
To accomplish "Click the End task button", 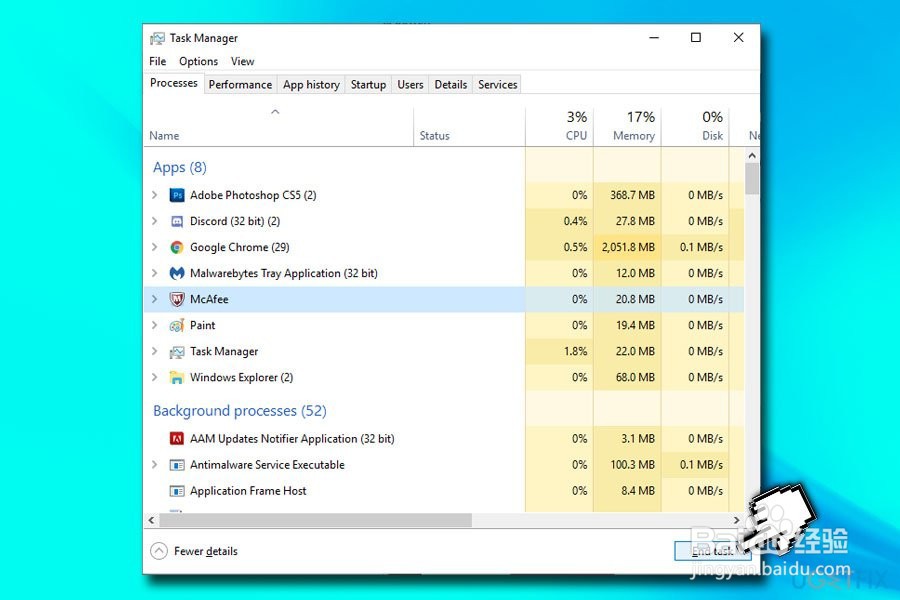I will (x=712, y=551).
